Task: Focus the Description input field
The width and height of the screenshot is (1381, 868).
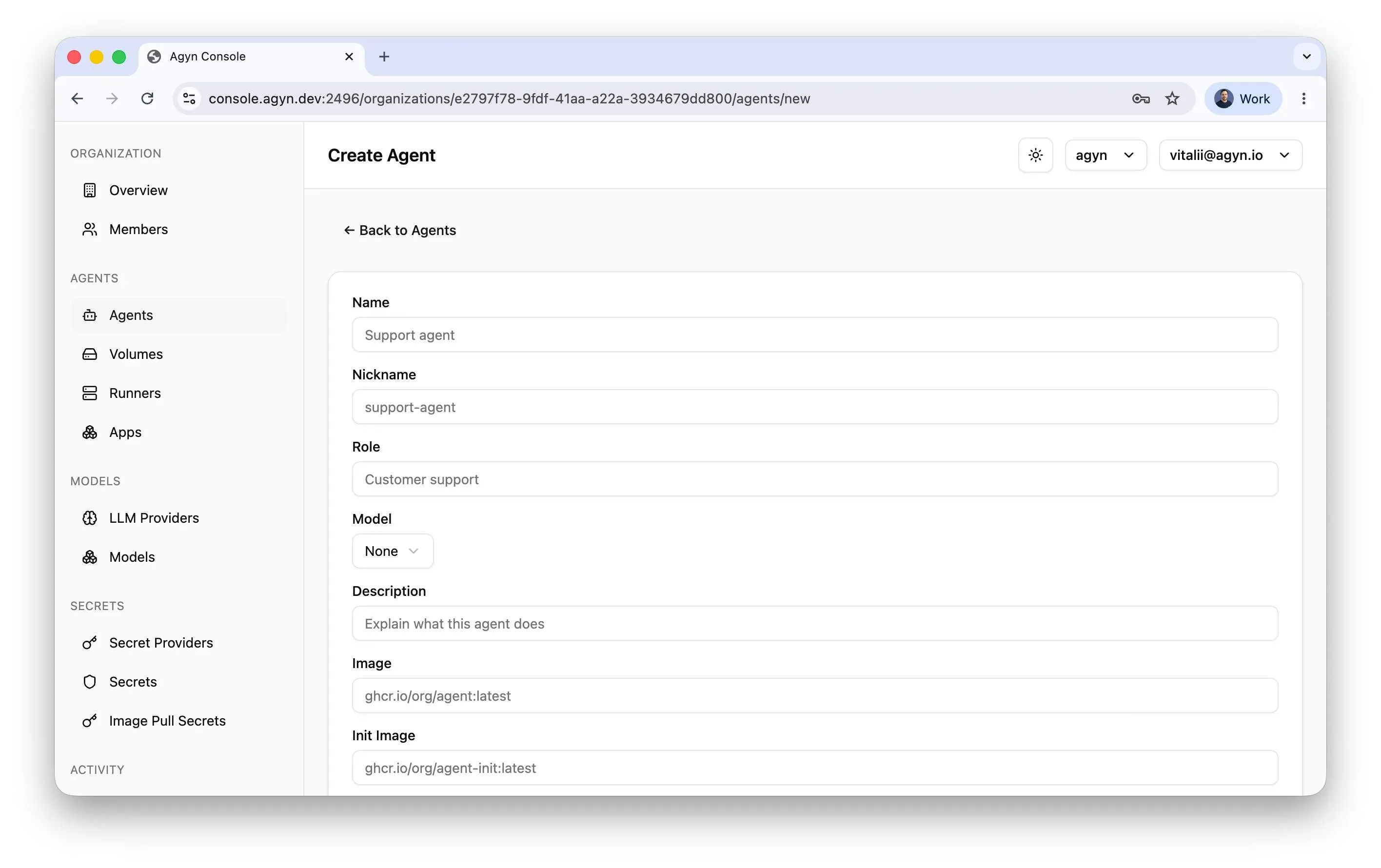Action: 814,624
